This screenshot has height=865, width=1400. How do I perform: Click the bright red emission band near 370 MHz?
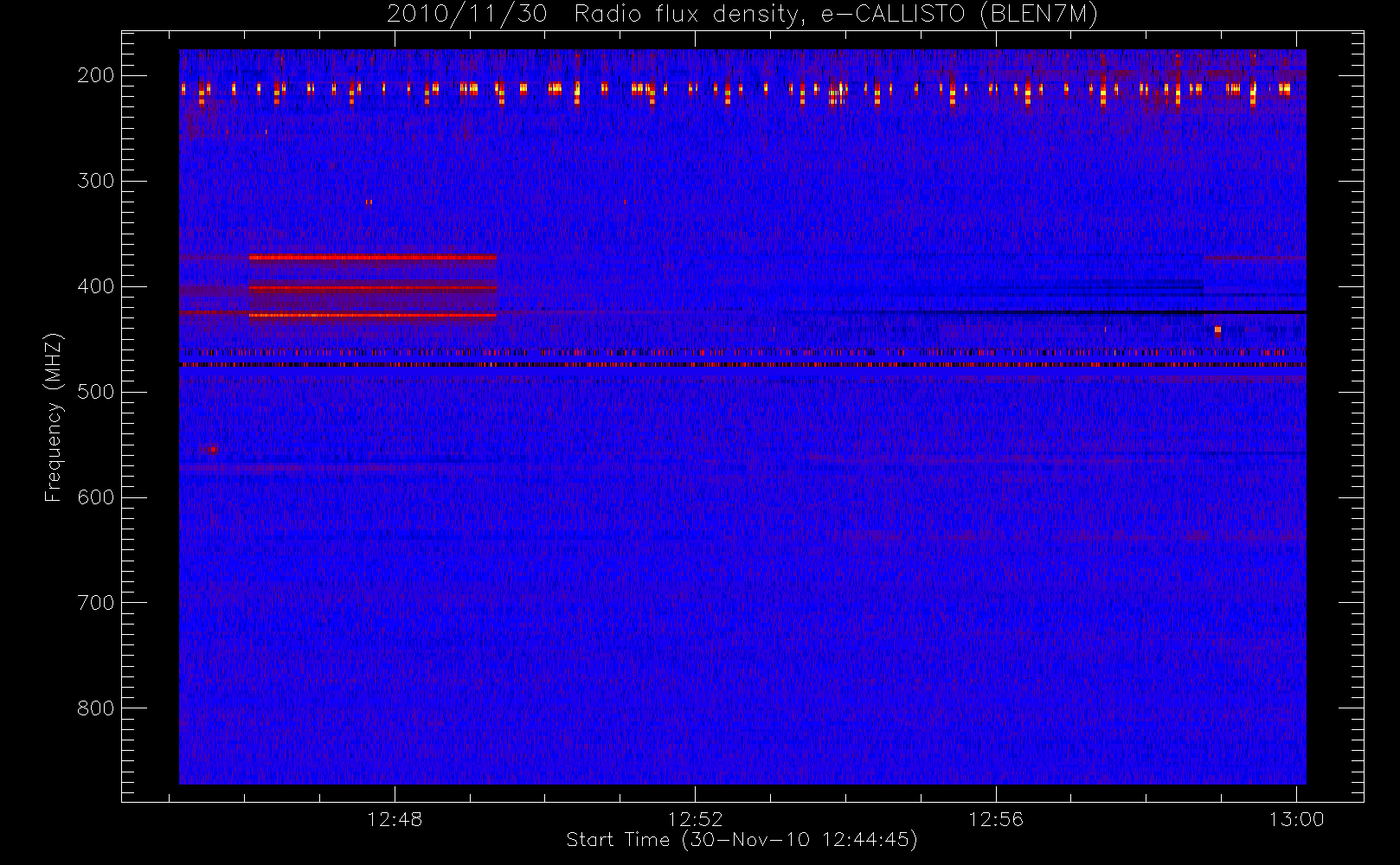coord(372,257)
